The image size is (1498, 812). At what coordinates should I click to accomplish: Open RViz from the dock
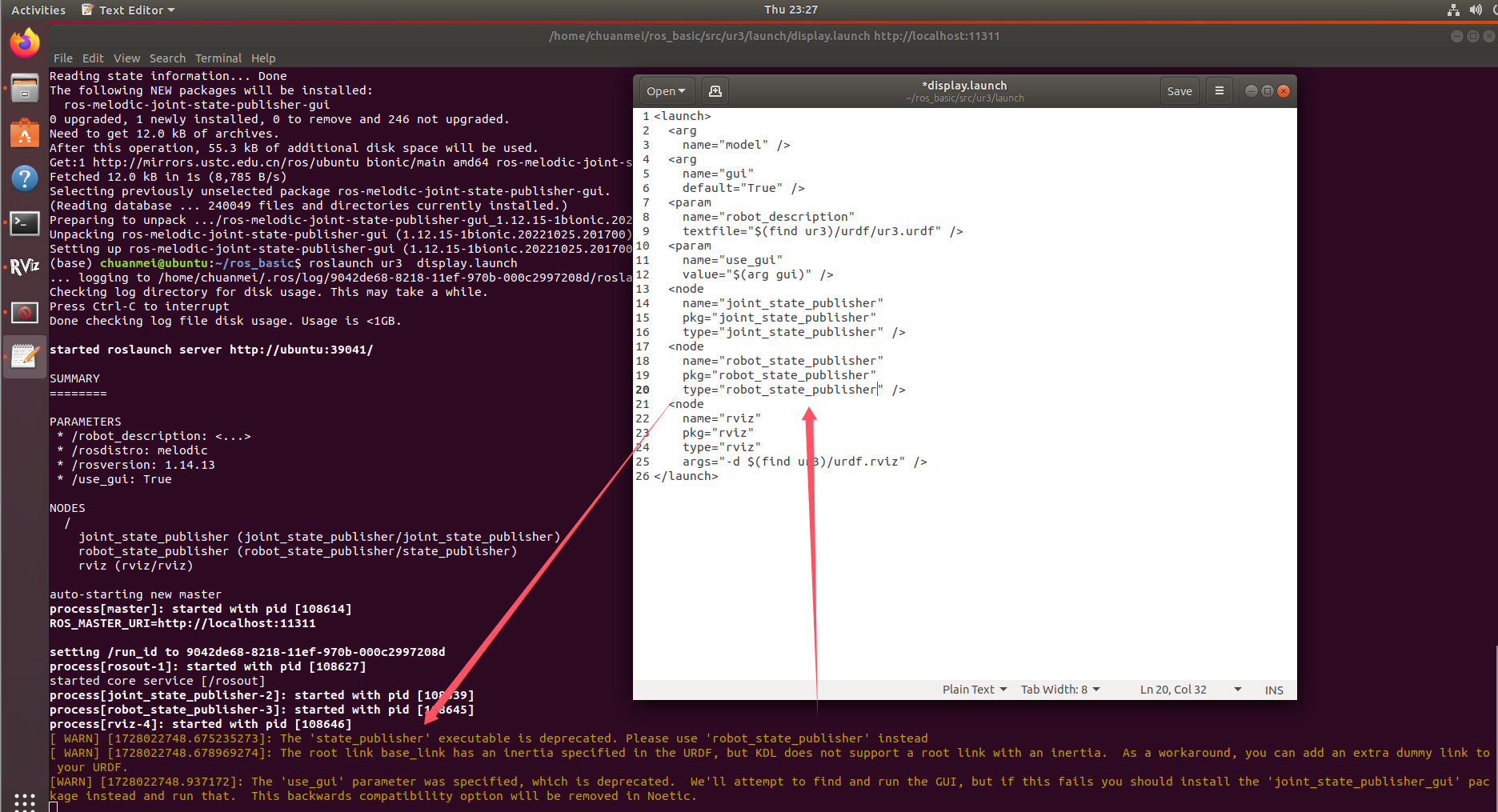click(25, 267)
